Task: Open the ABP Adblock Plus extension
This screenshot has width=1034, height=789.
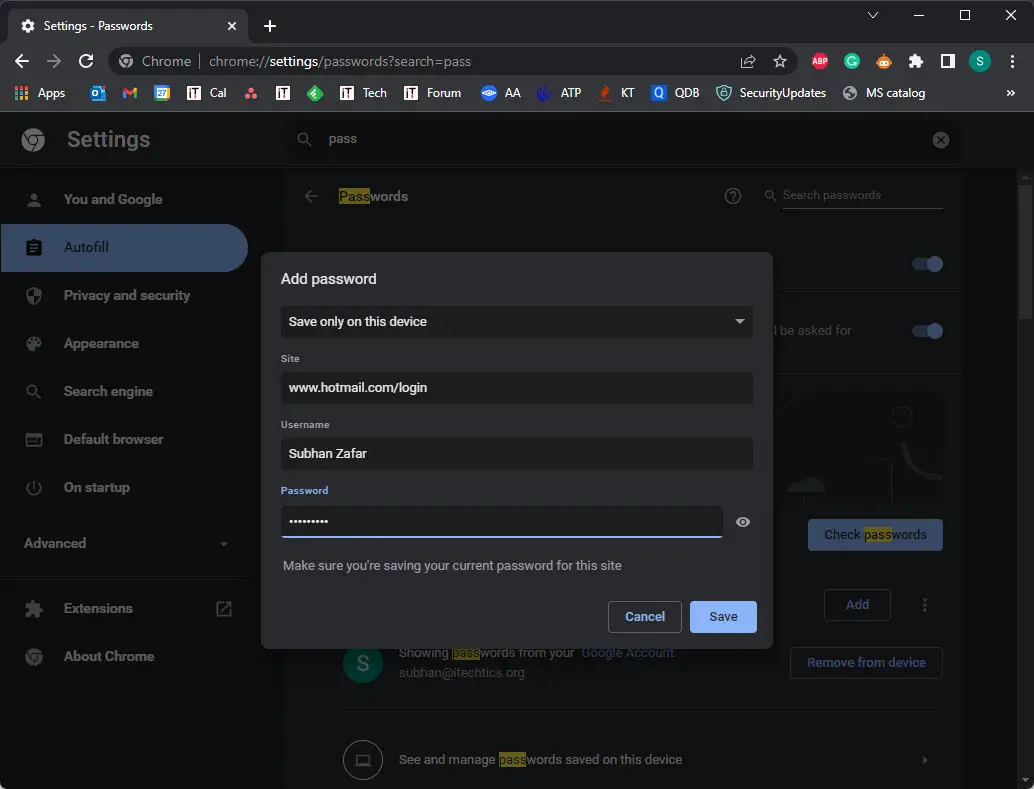Action: point(820,61)
